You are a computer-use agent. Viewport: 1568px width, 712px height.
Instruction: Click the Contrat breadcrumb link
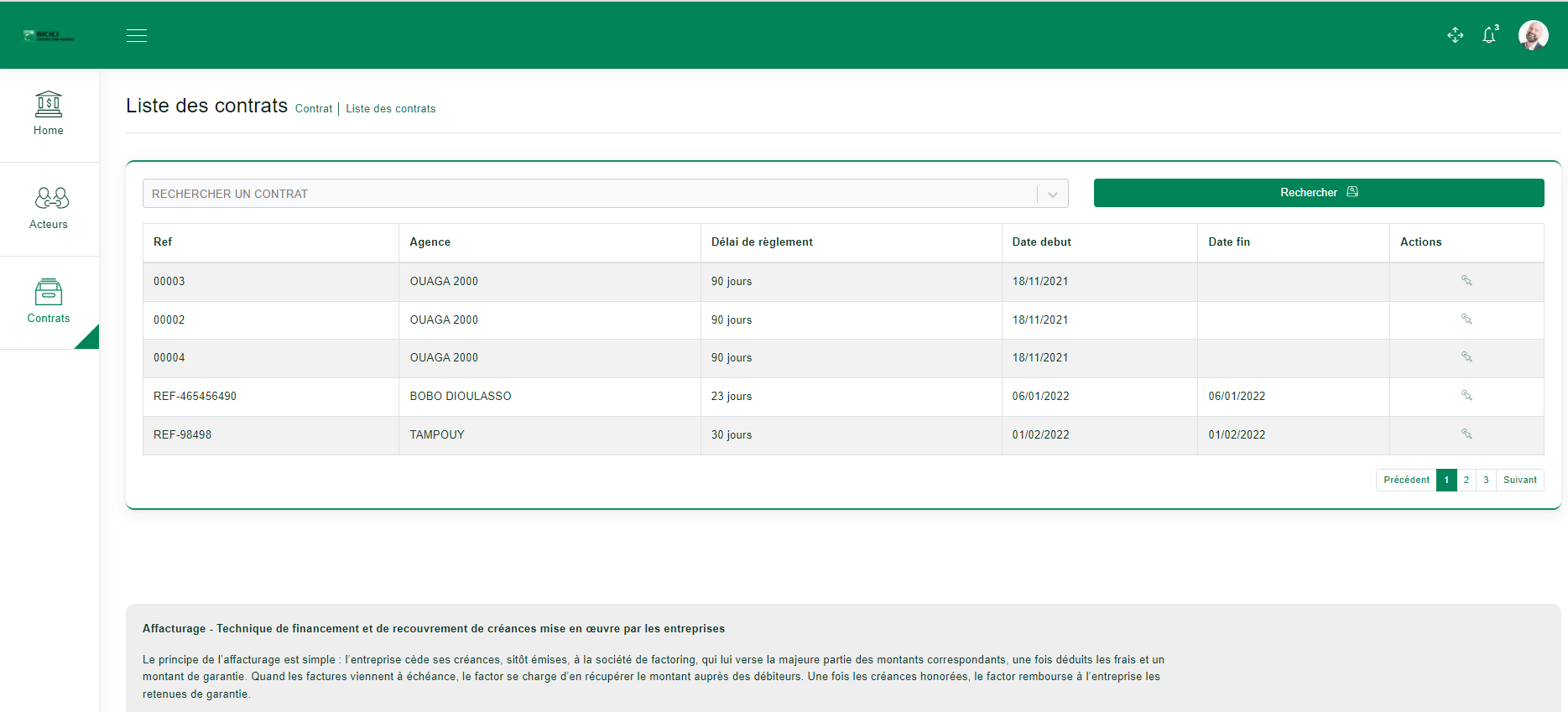point(314,109)
